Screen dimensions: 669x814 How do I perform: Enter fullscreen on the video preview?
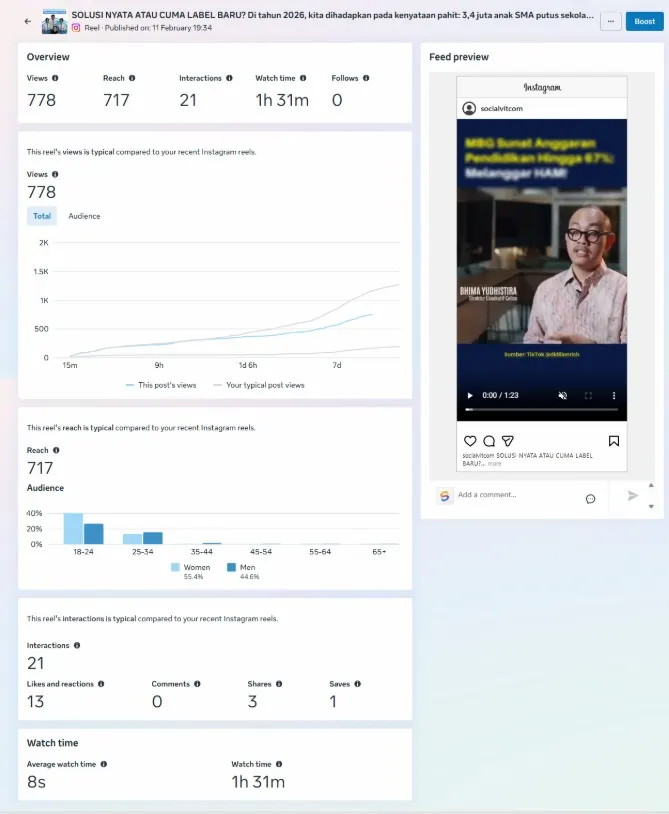pyautogui.click(x=588, y=396)
